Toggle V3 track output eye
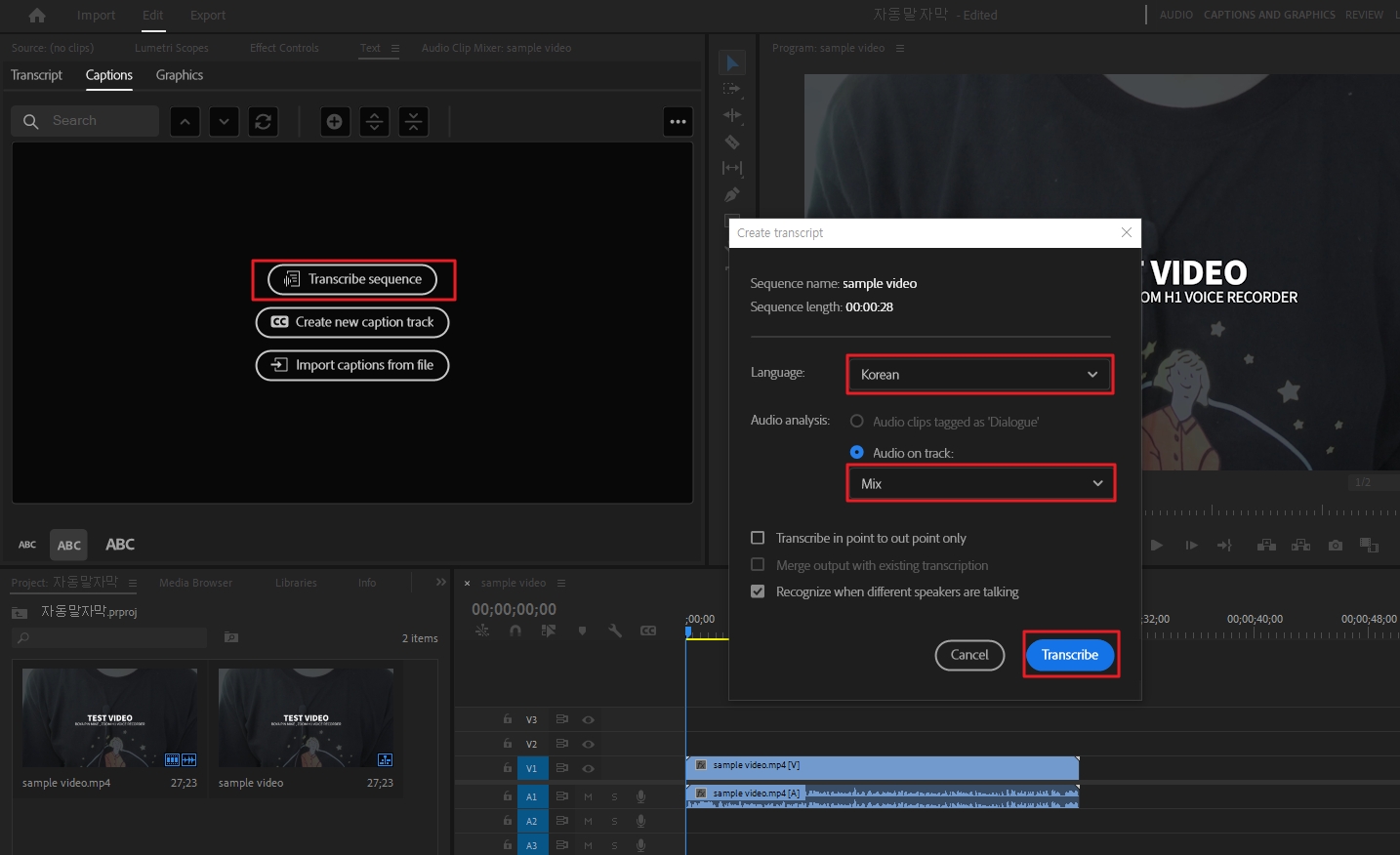 [589, 719]
